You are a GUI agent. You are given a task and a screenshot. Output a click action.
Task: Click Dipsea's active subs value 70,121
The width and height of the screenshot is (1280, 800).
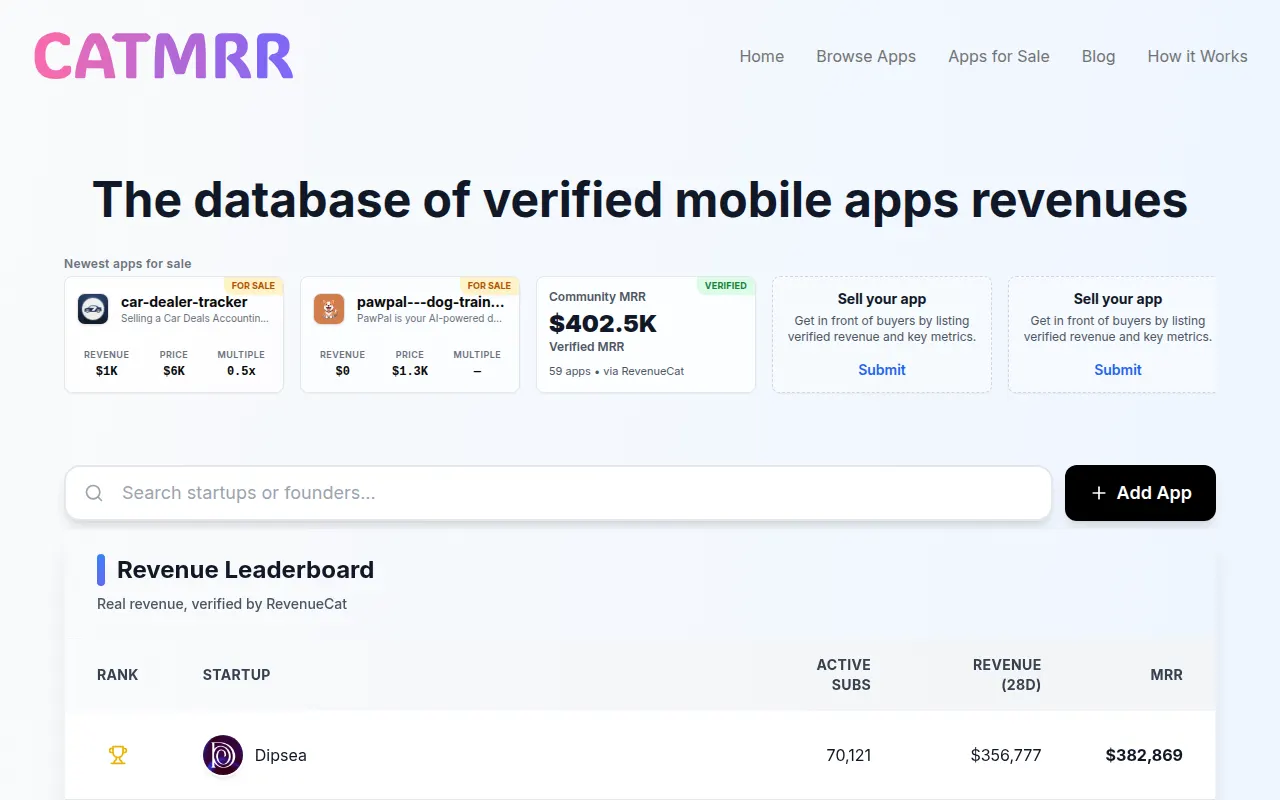pyautogui.click(x=849, y=755)
